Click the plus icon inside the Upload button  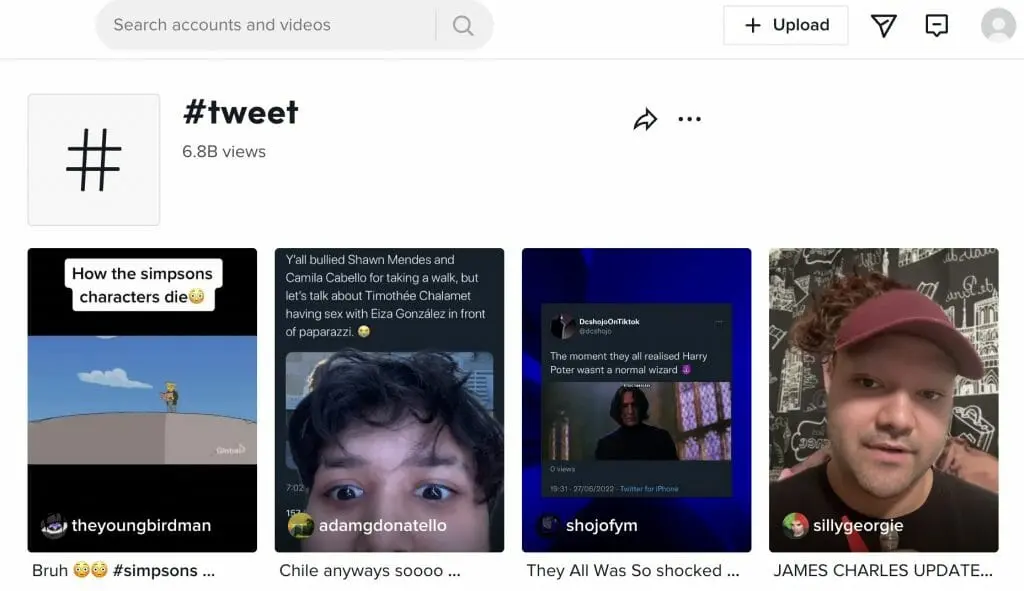(x=753, y=25)
